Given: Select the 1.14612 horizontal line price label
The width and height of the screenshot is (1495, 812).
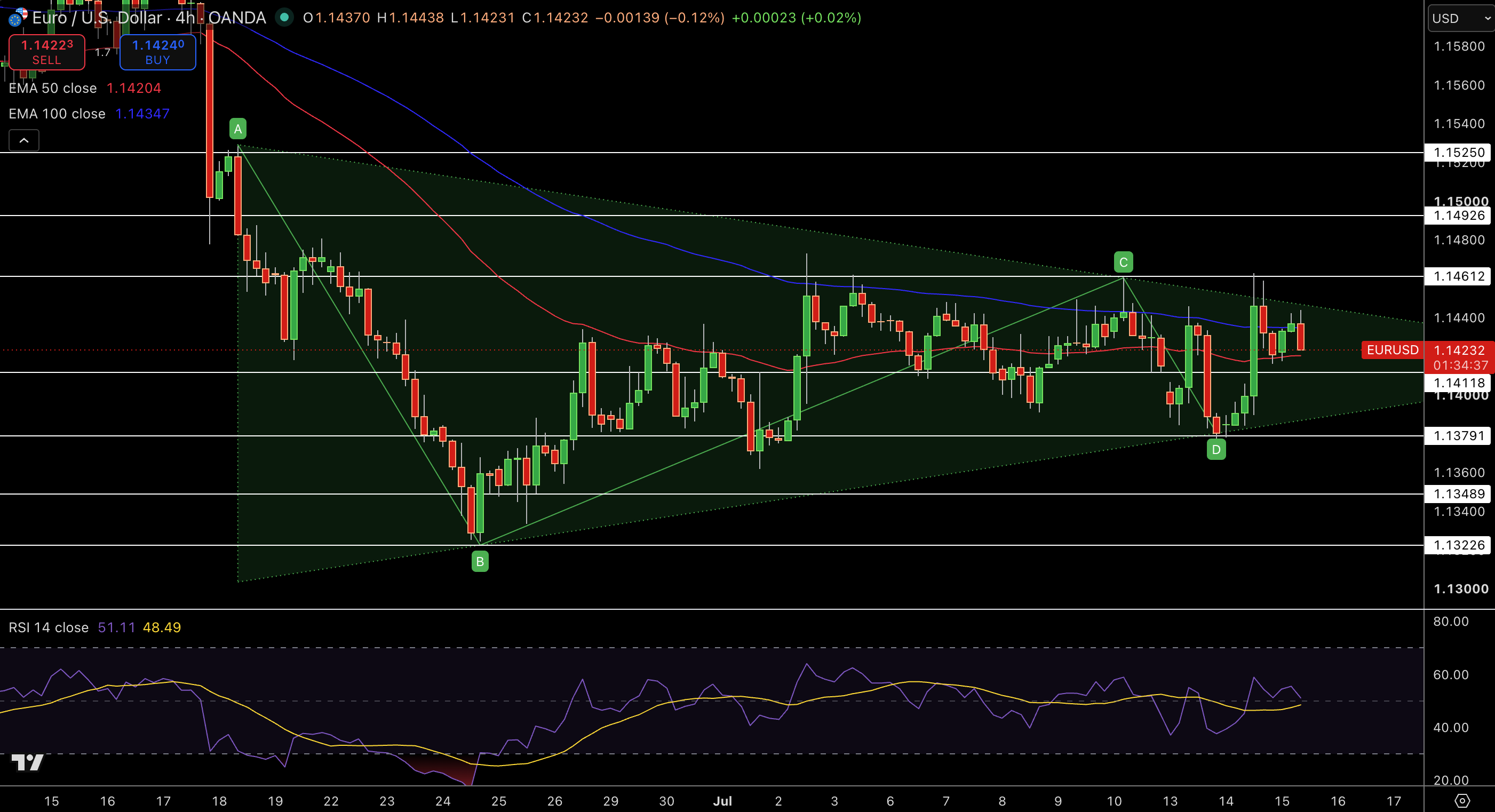Looking at the screenshot, I should click(x=1458, y=276).
